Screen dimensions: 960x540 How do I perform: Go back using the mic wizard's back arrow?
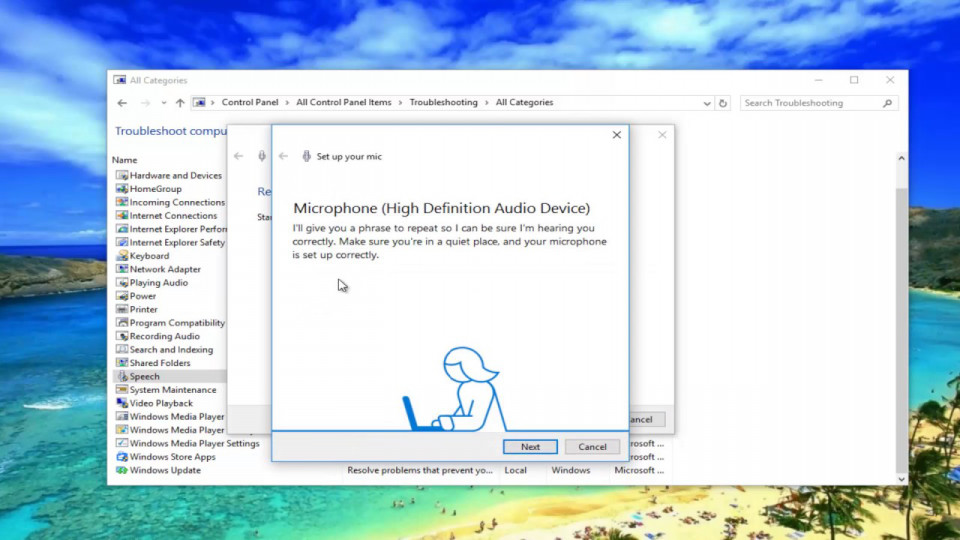coord(283,156)
